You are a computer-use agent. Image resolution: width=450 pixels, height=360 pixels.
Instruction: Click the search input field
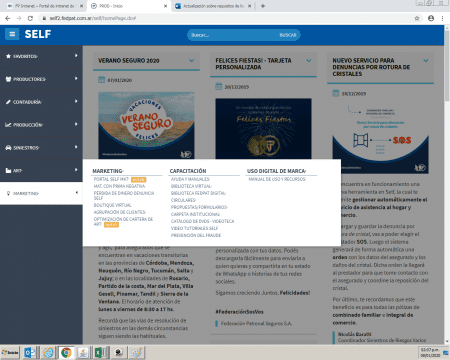pos(233,35)
